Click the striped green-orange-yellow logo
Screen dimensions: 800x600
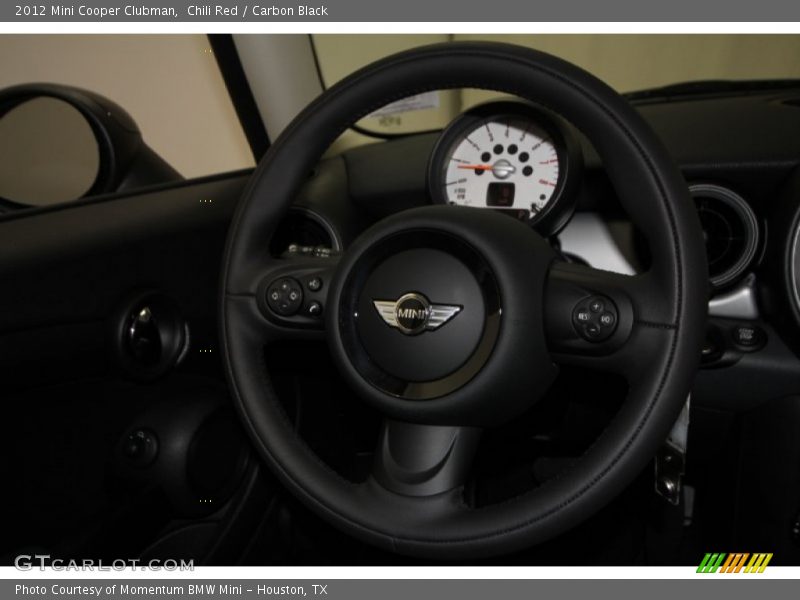point(735,563)
